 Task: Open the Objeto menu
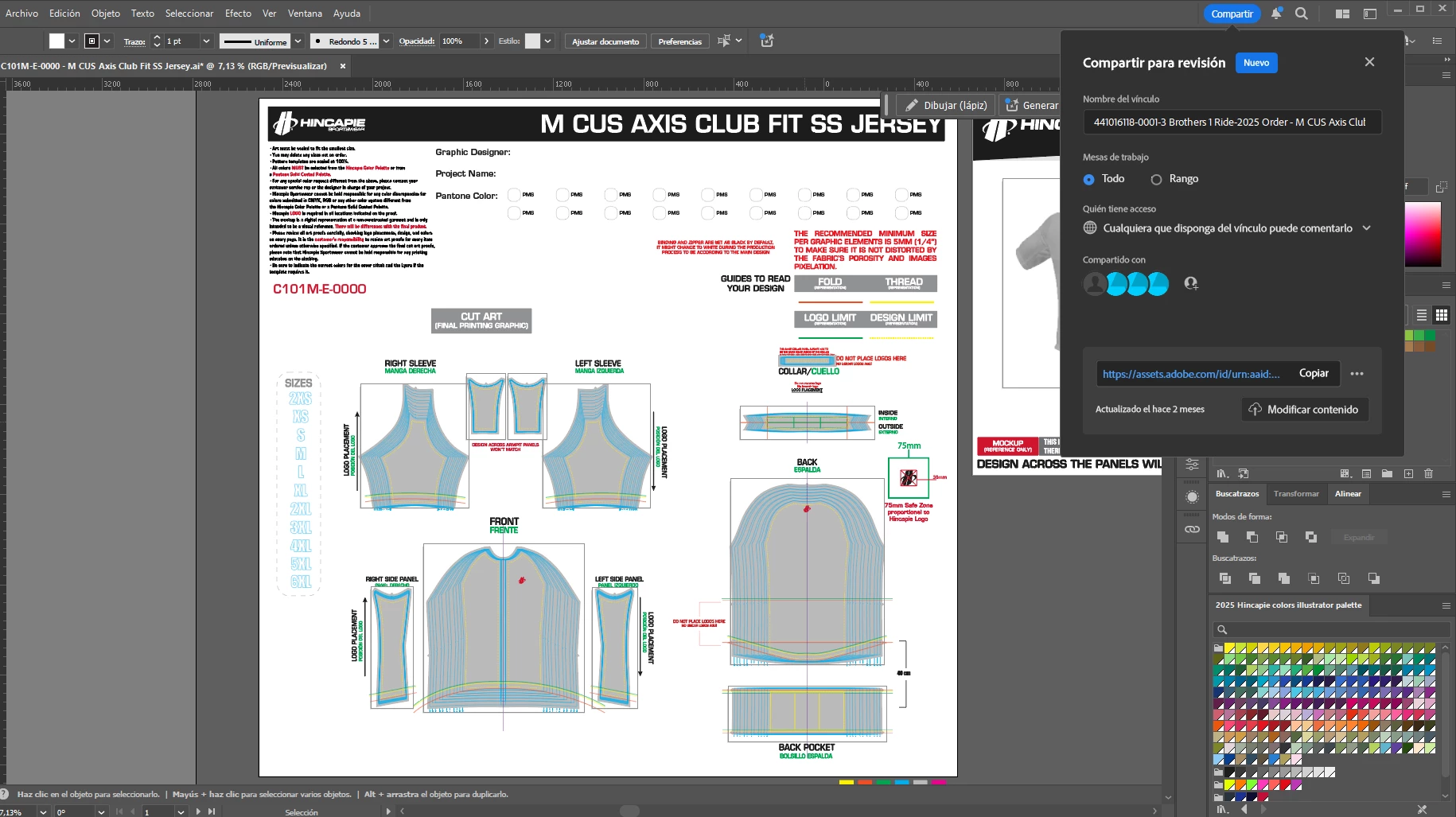pos(105,14)
